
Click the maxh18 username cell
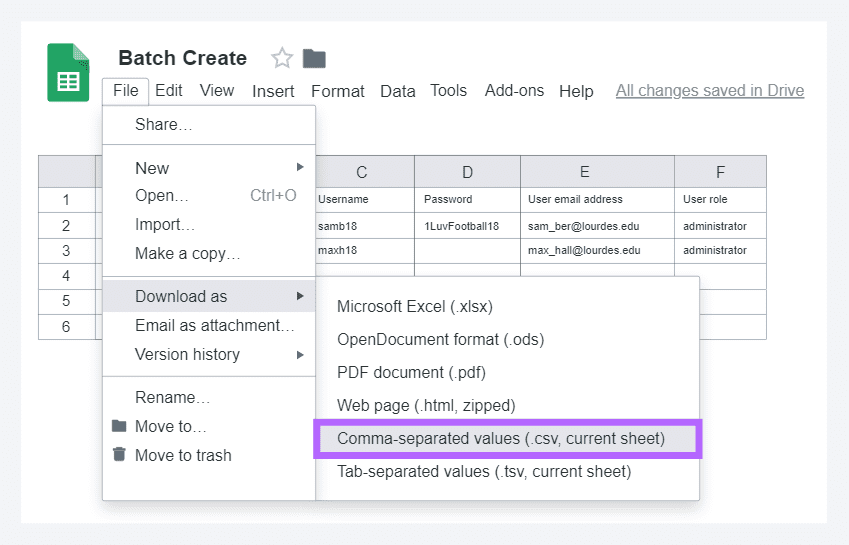[x=364, y=251]
